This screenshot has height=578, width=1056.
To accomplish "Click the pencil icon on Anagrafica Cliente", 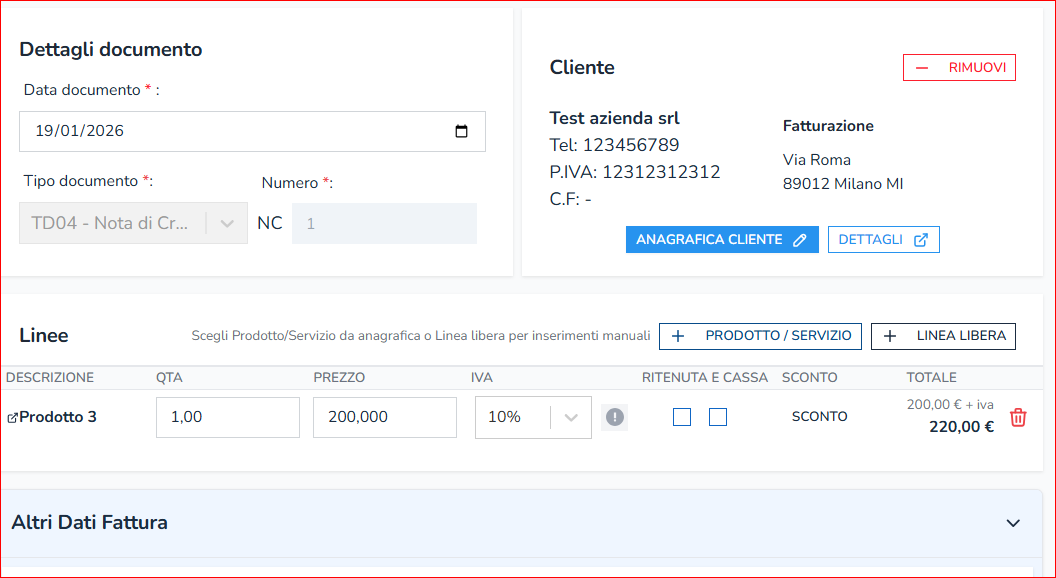I will click(x=799, y=240).
